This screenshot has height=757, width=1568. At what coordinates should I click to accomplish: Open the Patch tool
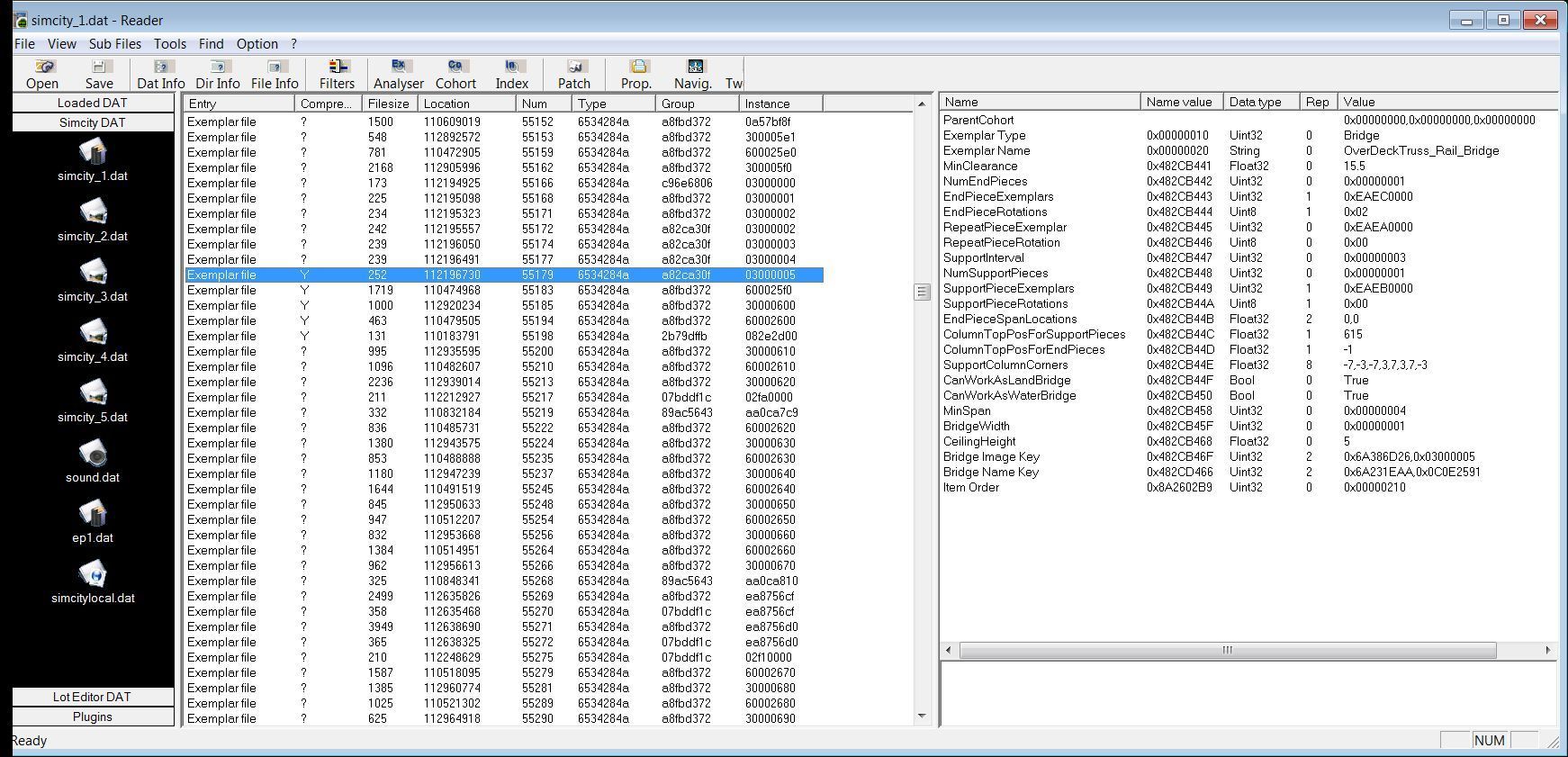pos(574,74)
